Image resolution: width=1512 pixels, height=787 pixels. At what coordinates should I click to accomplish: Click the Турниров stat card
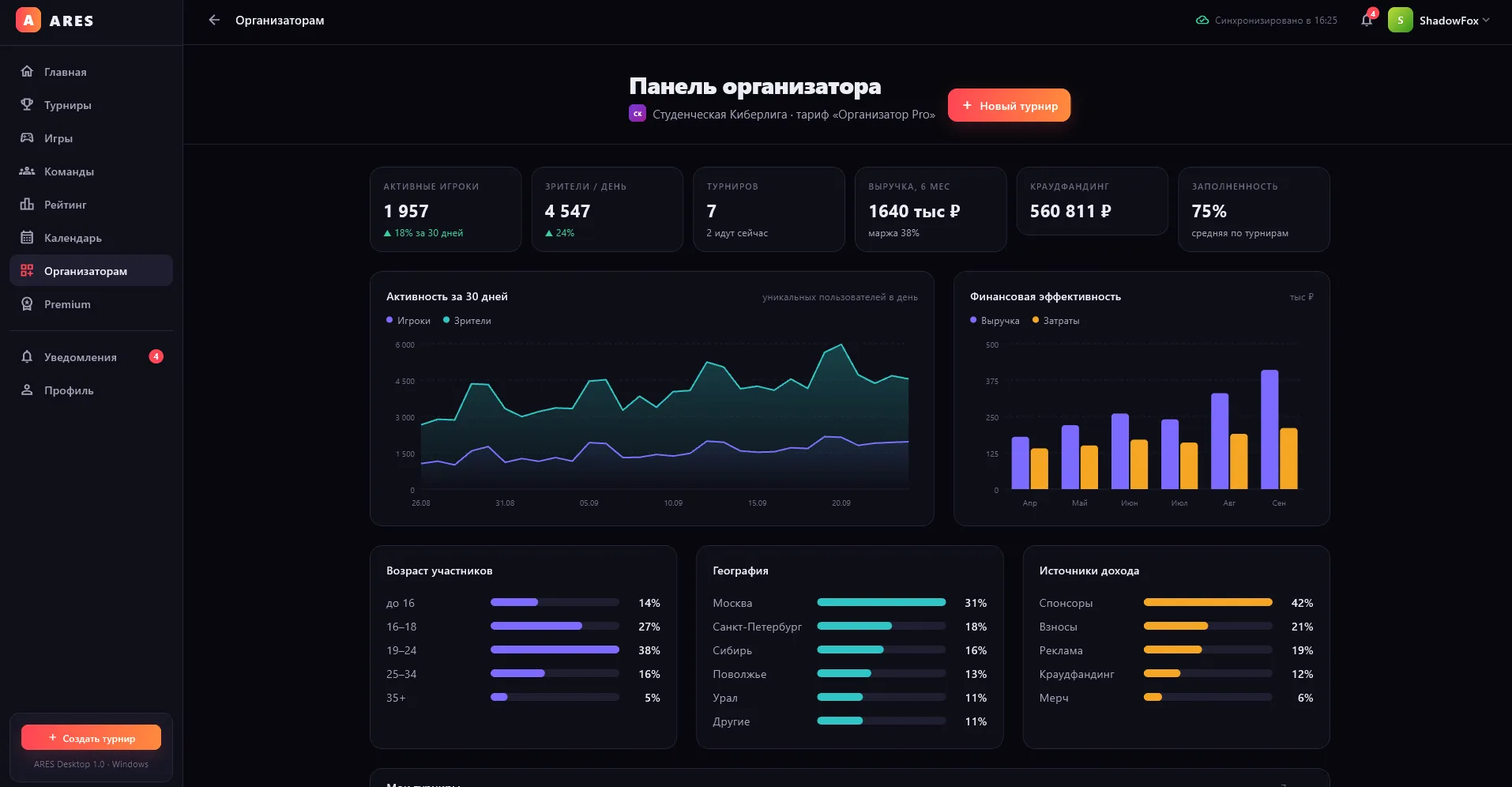tap(769, 209)
